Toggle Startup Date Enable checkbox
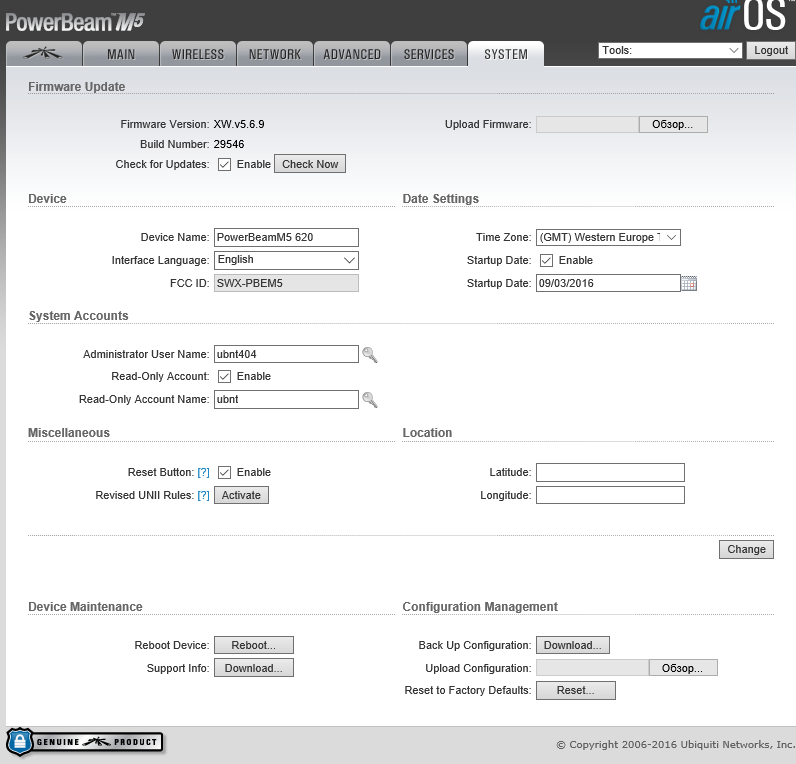This screenshot has width=796, height=764. pos(546,260)
